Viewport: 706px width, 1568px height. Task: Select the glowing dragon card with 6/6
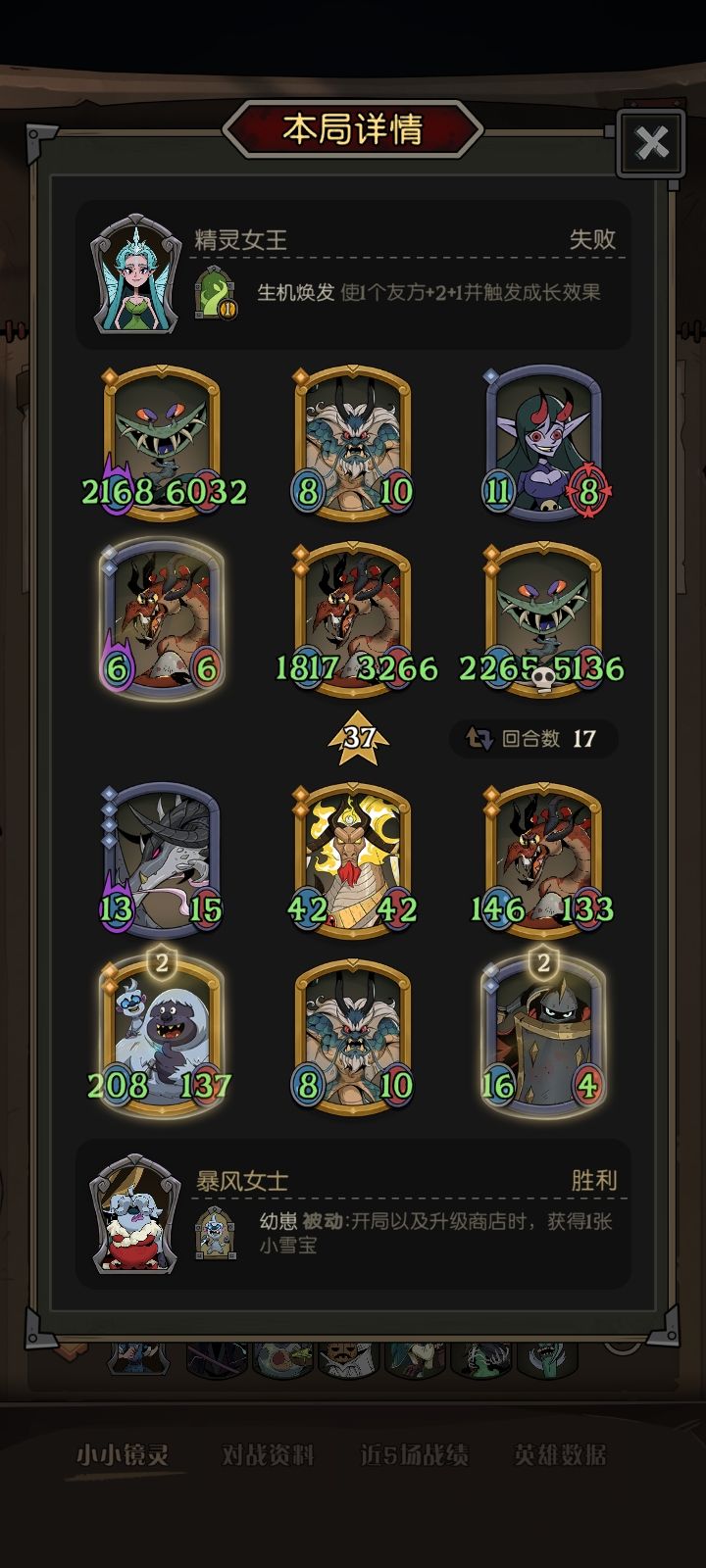[162, 619]
